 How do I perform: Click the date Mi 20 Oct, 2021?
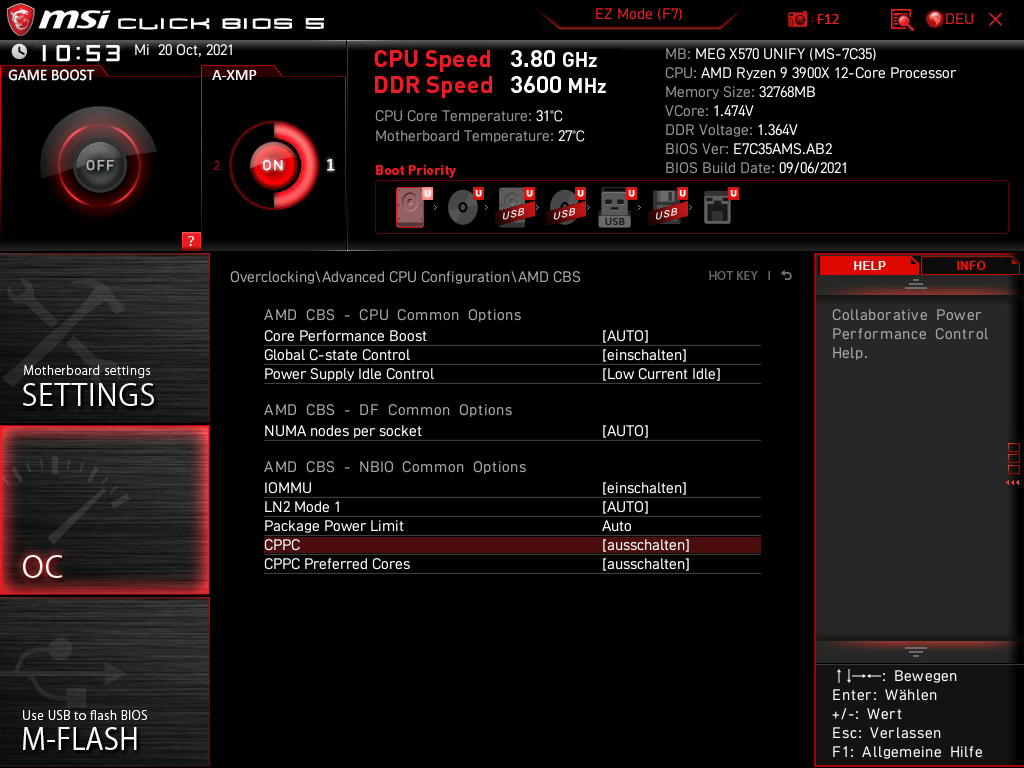click(x=184, y=50)
